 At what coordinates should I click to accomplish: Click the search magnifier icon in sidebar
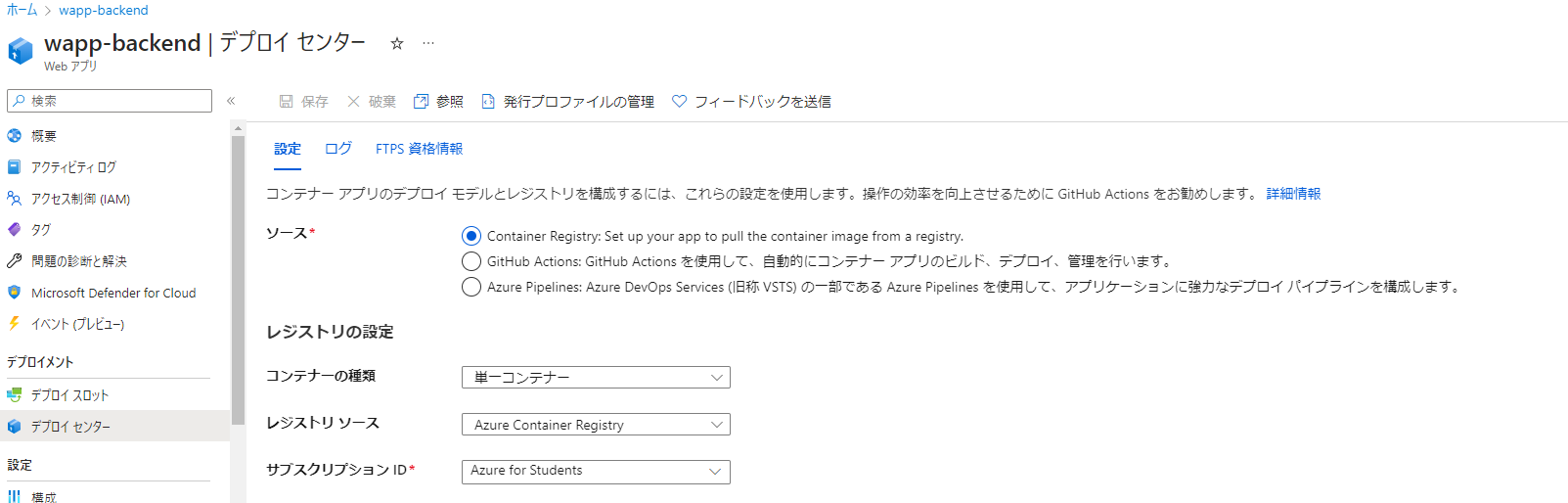(x=19, y=101)
